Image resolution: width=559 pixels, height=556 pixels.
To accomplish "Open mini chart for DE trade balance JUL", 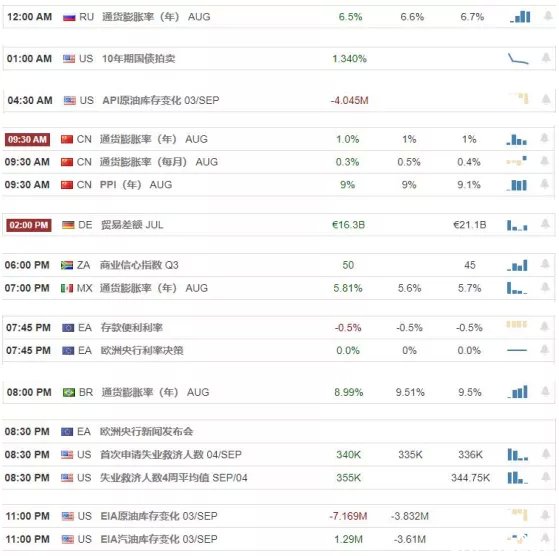I will pyautogui.click(x=517, y=225).
